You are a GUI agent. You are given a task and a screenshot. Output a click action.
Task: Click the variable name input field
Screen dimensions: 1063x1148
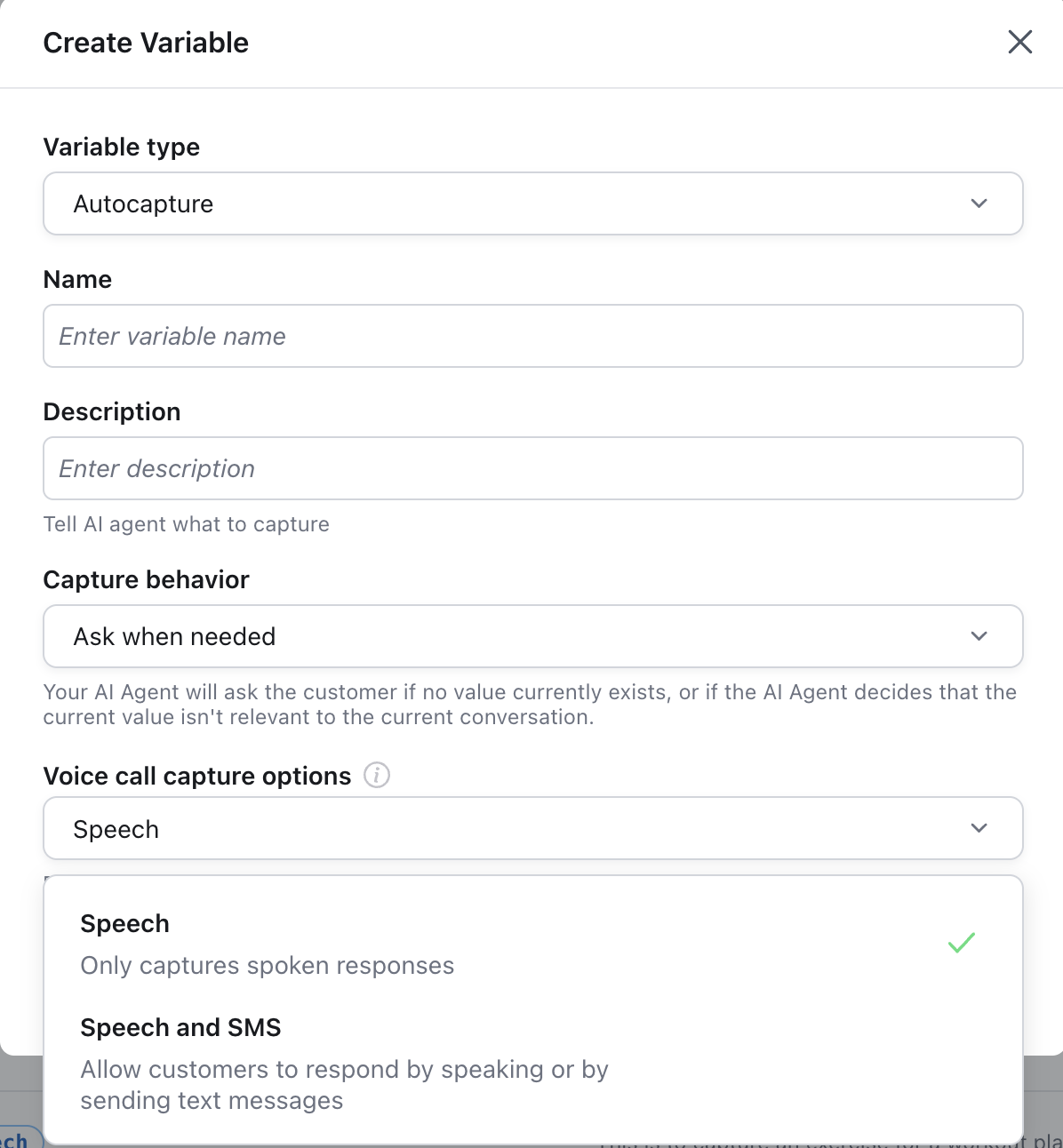(x=532, y=336)
